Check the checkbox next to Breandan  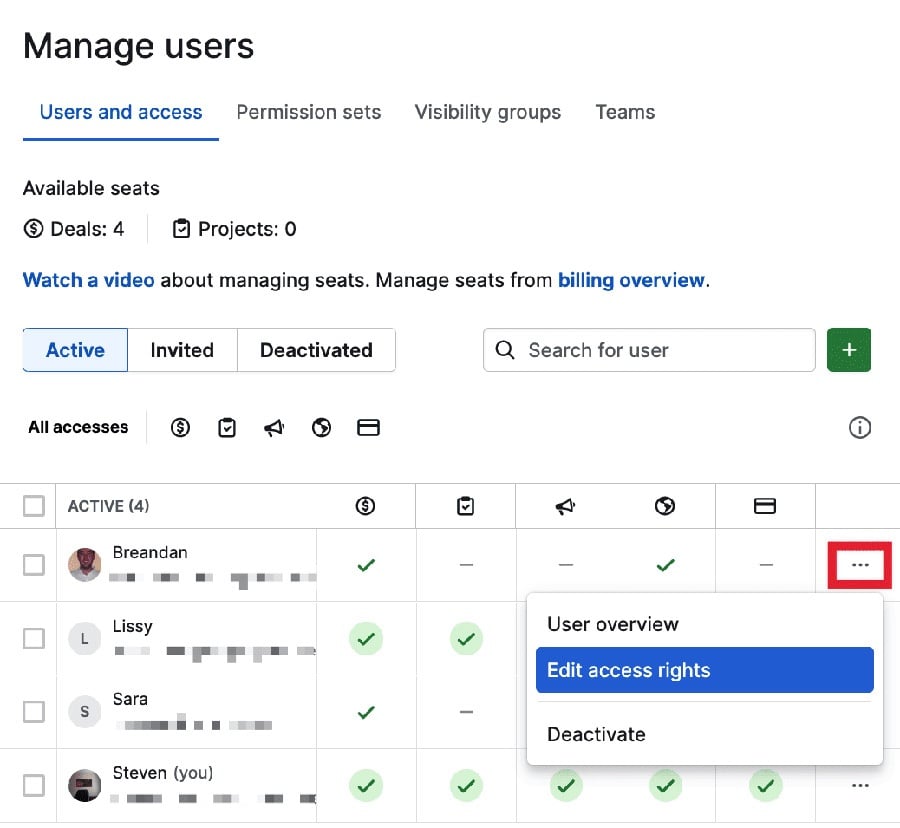click(31, 565)
